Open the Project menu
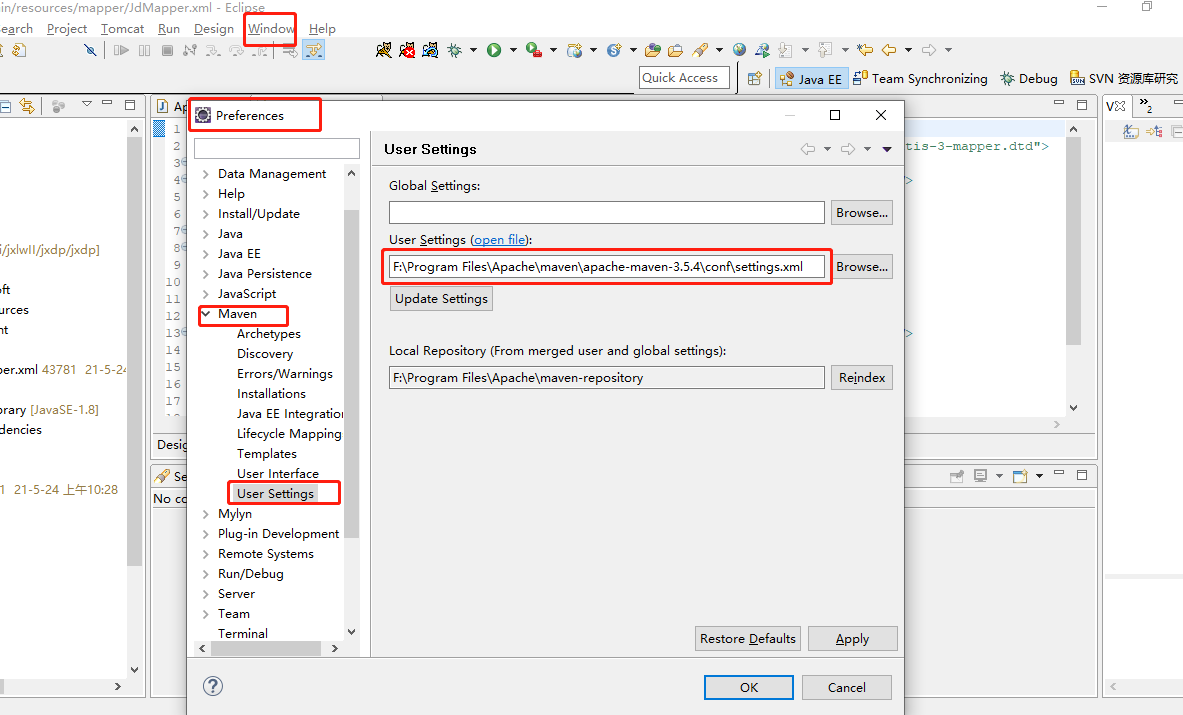The height and width of the screenshot is (715, 1183). (x=66, y=28)
